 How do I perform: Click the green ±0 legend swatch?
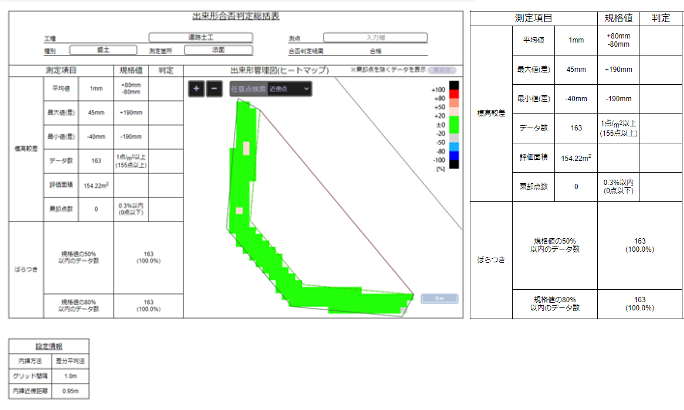[454, 125]
